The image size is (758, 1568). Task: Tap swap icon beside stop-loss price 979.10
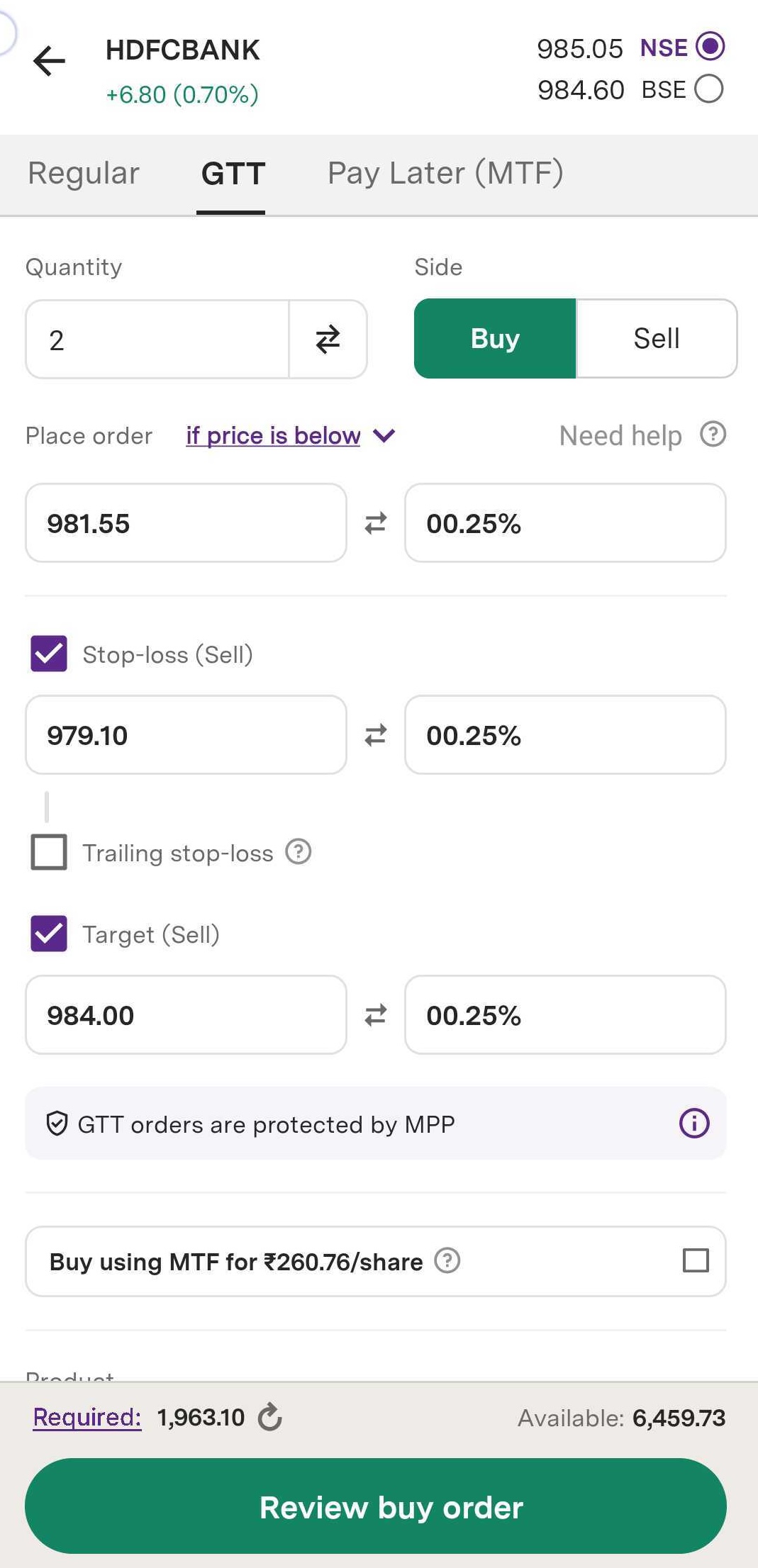[375, 735]
